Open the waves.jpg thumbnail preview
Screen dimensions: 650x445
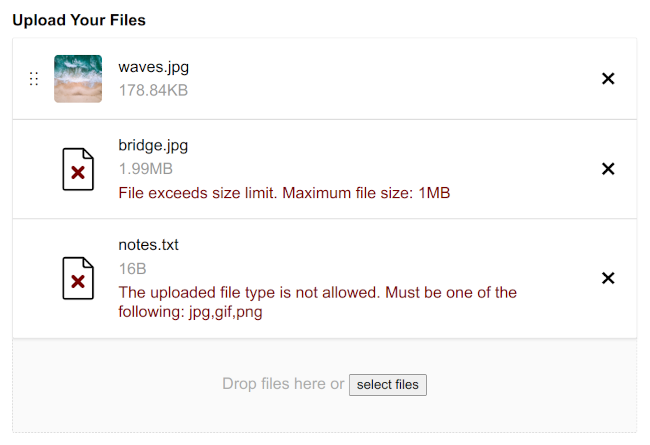78,78
